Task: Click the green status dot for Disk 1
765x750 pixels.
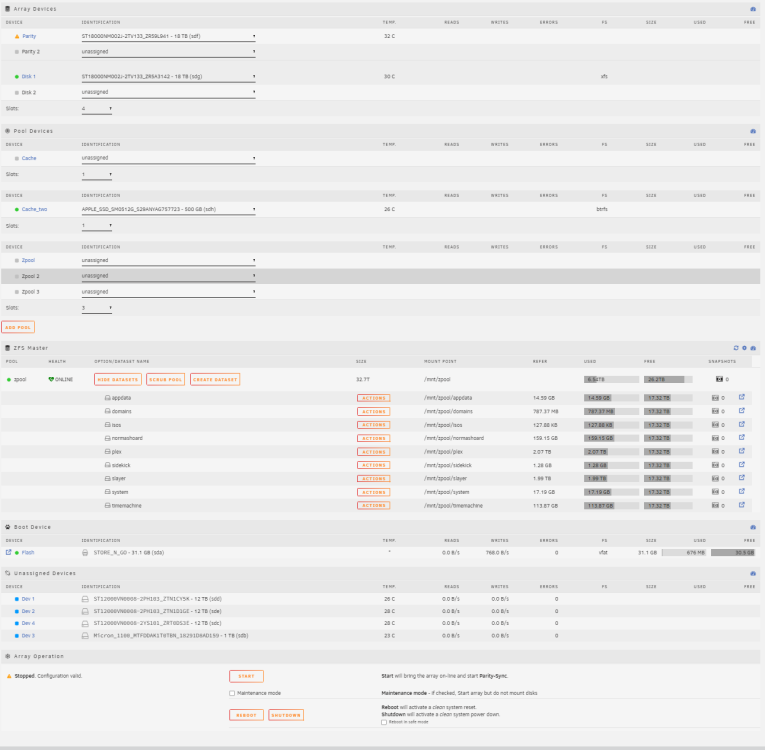Action: coord(17,77)
